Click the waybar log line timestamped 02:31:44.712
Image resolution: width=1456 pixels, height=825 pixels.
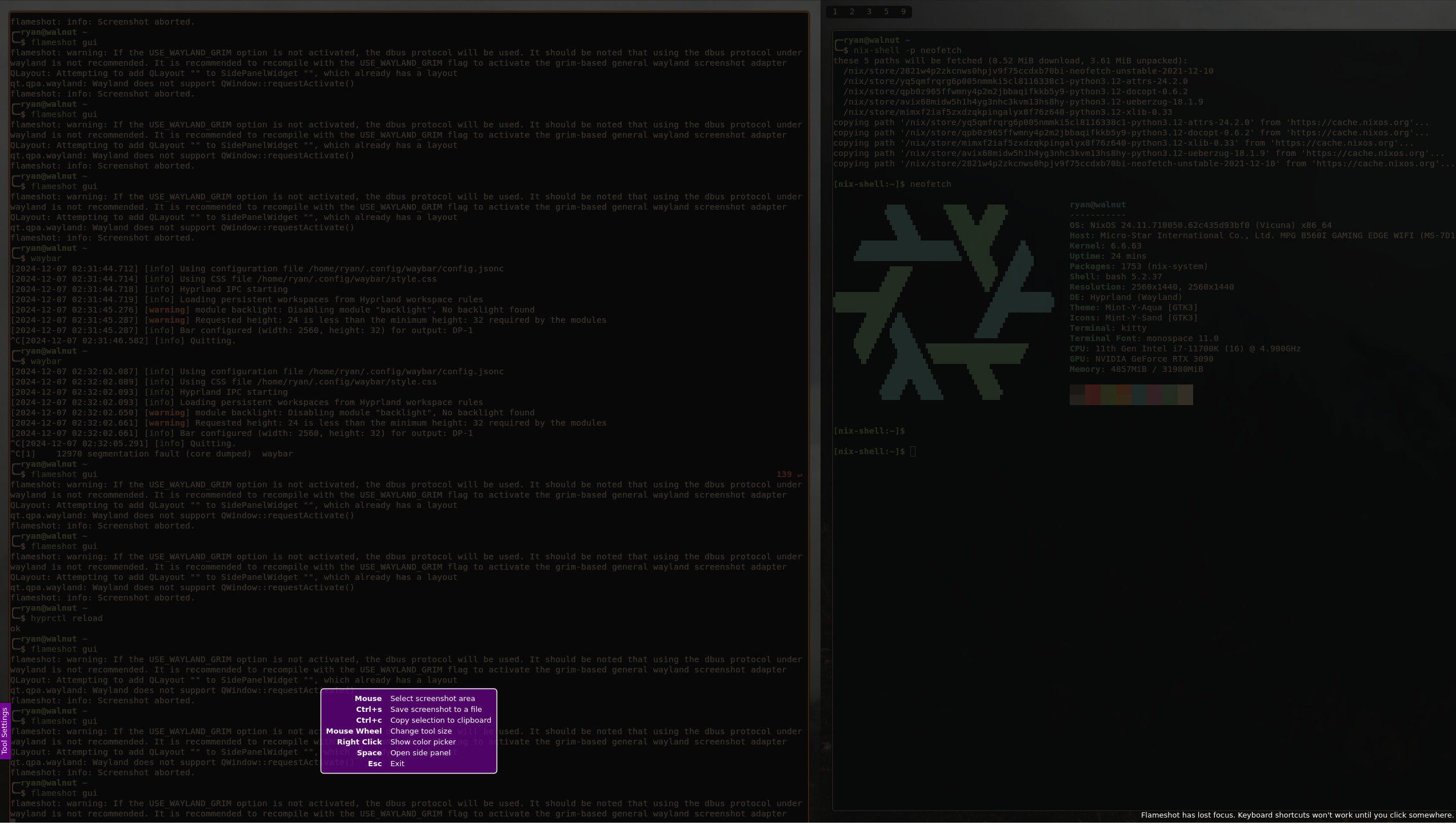point(257,270)
